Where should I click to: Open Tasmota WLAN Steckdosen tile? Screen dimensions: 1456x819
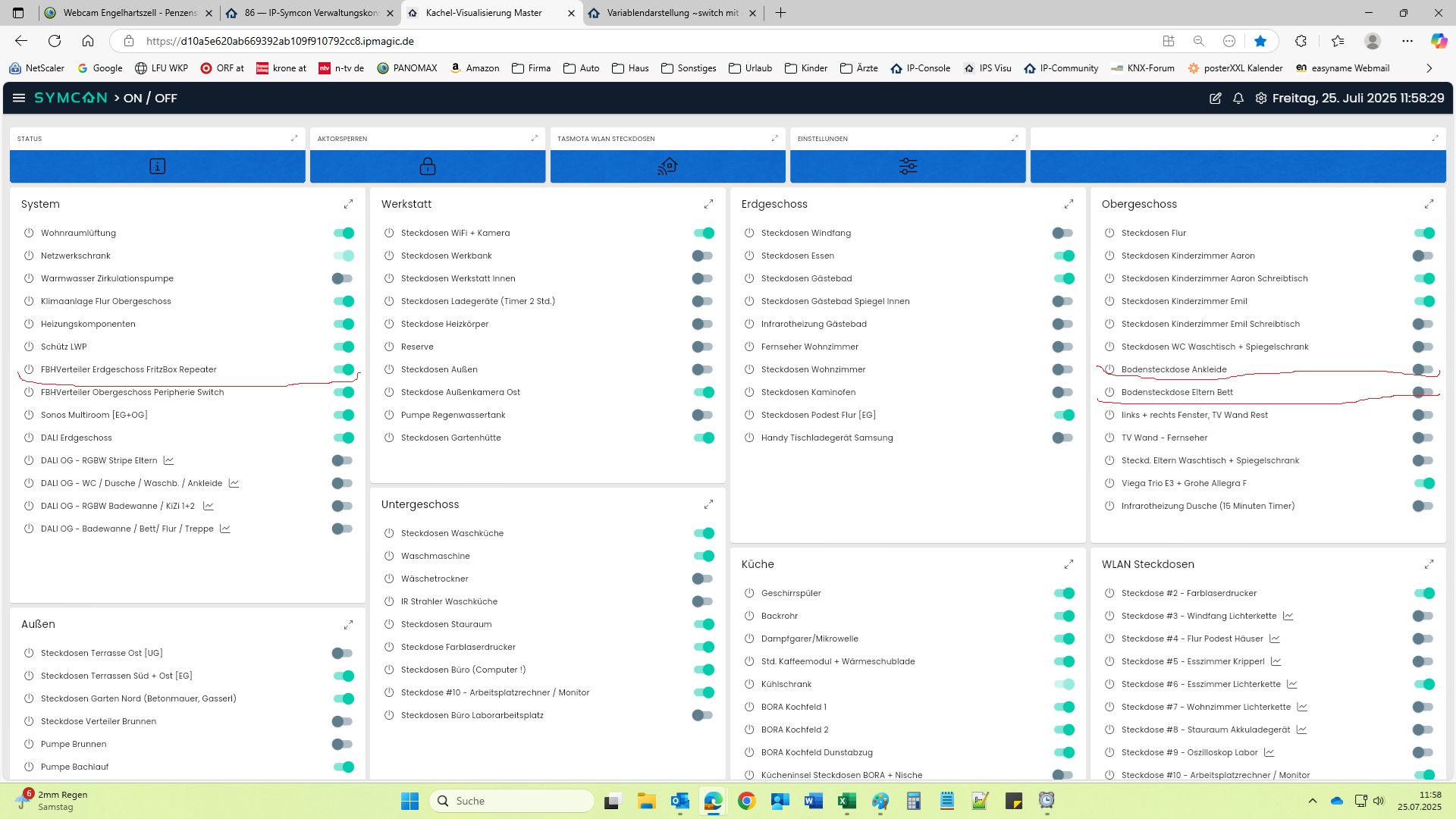(x=667, y=166)
